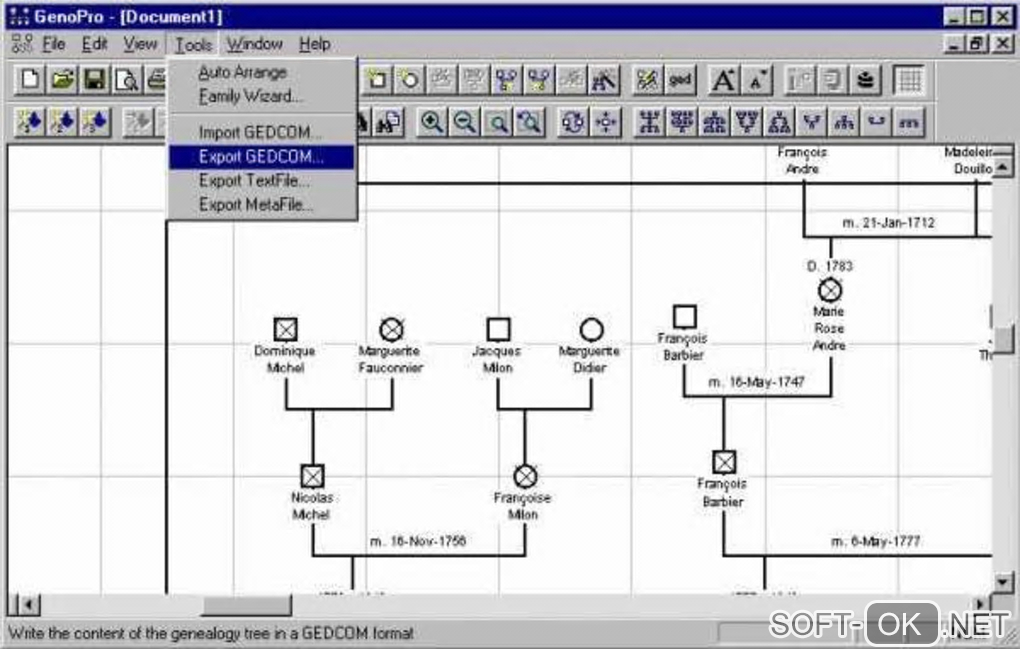Choose Export GEDCOM... highlighted entry
1020x649 pixels.
(x=262, y=157)
